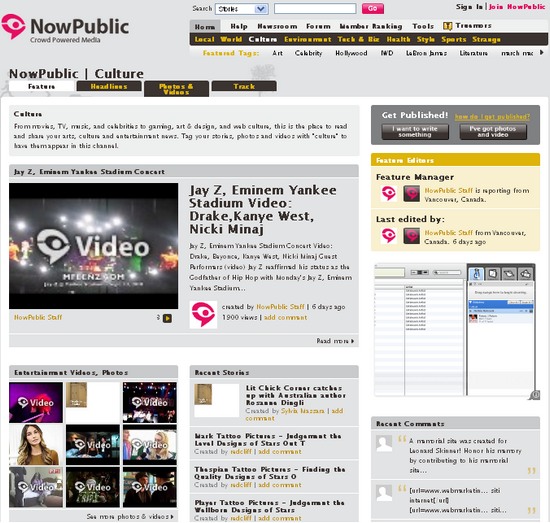Open the search category dropdown
This screenshot has width=550, height=523.
point(242,9)
